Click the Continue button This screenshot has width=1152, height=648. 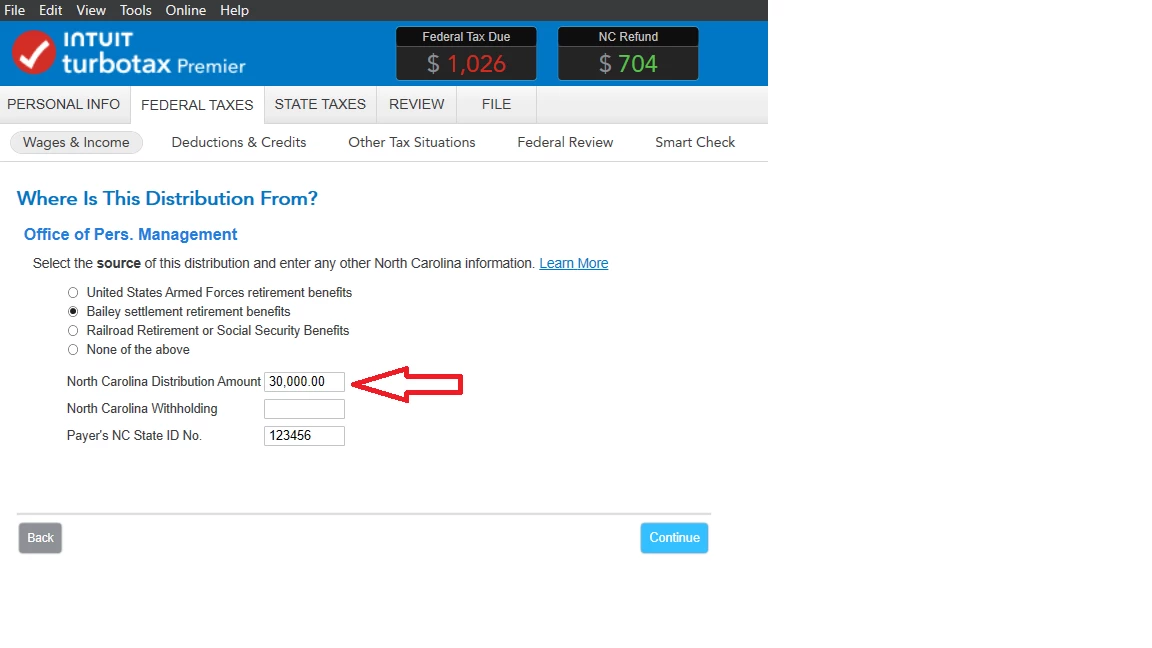pos(674,538)
